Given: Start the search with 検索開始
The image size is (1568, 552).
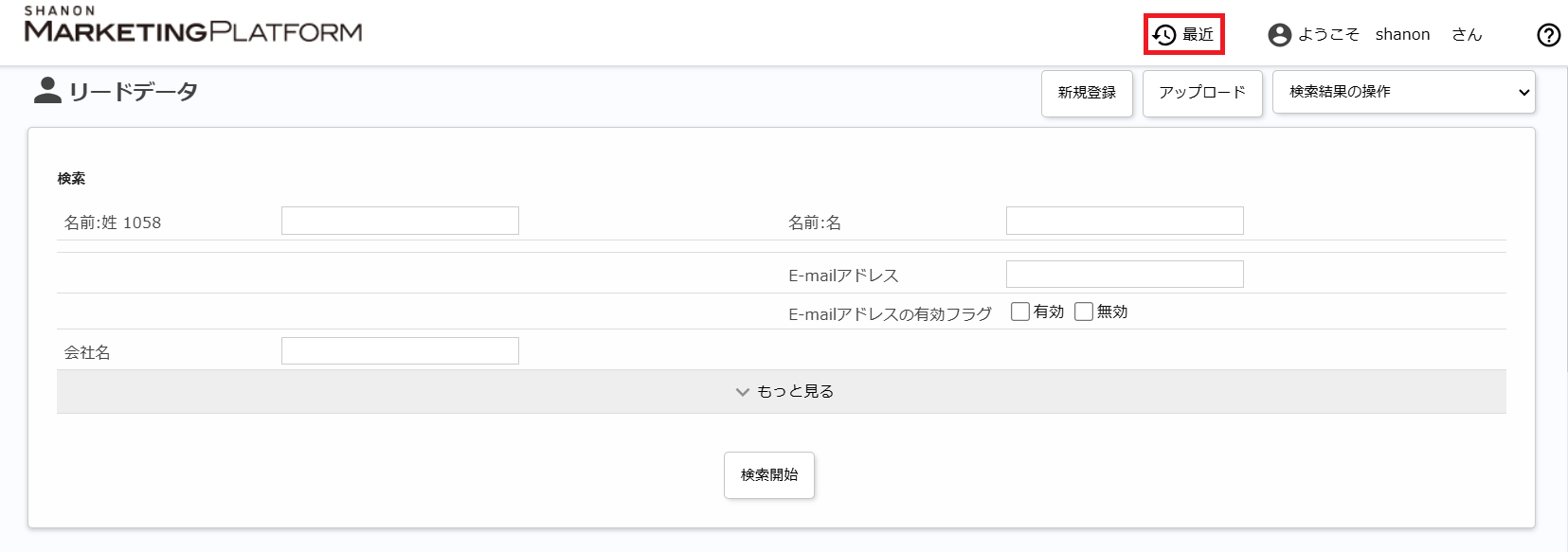Looking at the screenshot, I should coord(769,474).
